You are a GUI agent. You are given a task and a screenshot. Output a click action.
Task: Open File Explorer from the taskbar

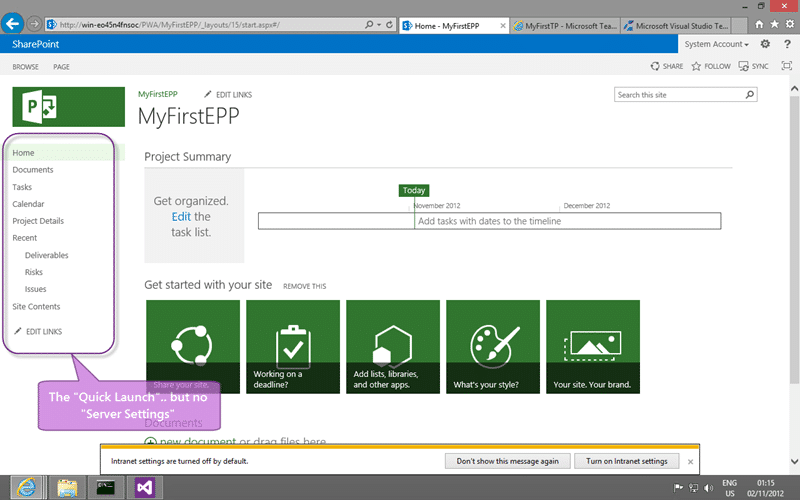coord(67,488)
